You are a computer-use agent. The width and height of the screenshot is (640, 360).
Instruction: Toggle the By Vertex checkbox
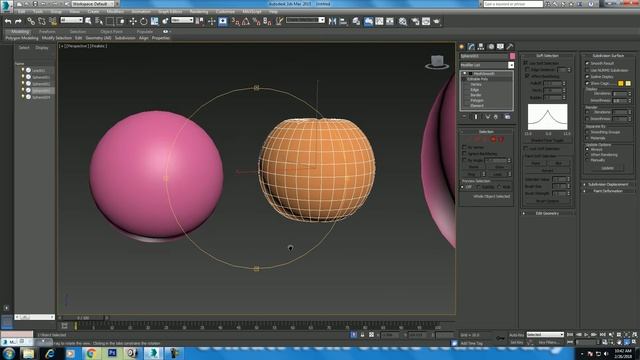tap(464, 147)
